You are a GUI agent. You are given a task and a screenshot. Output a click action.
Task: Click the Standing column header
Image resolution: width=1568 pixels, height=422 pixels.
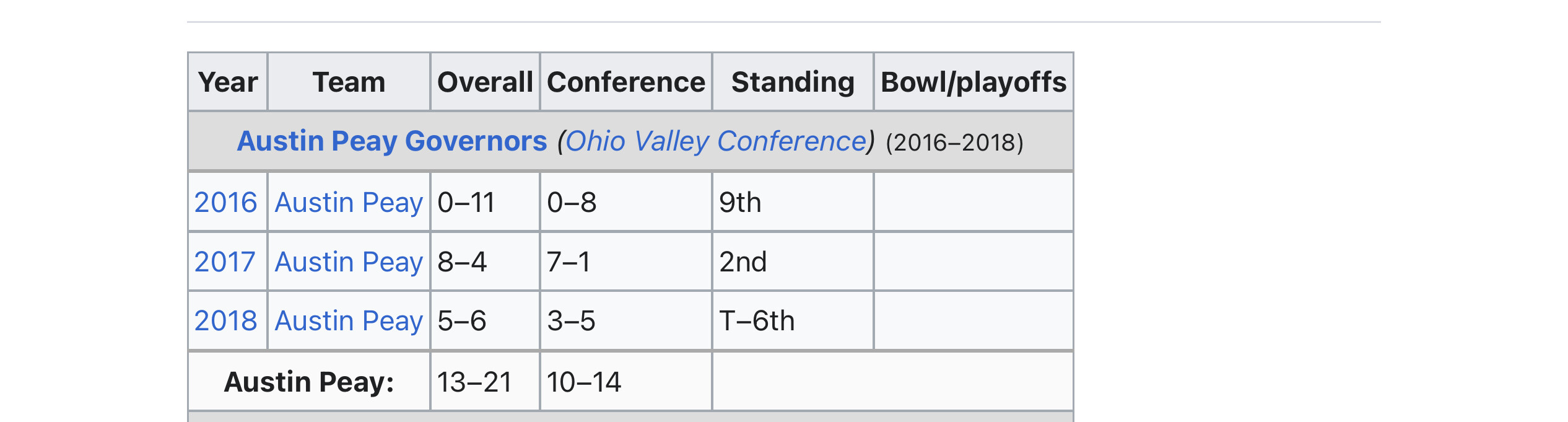tap(793, 82)
